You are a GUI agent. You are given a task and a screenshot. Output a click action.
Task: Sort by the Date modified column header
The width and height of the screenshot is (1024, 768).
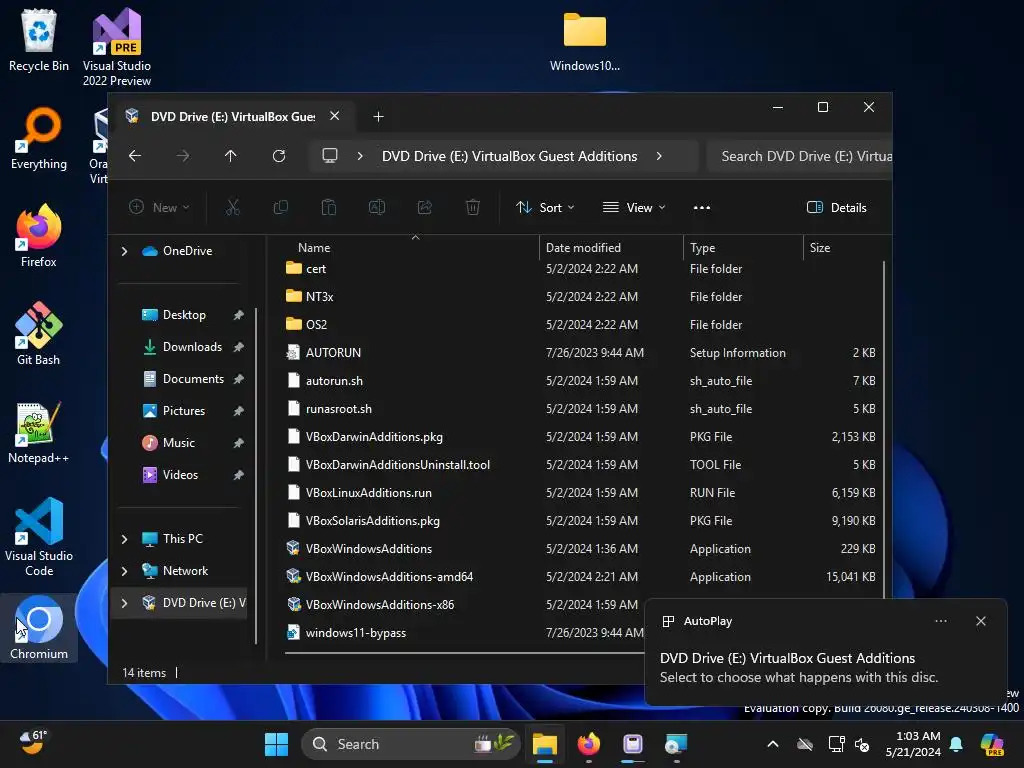coord(611,248)
